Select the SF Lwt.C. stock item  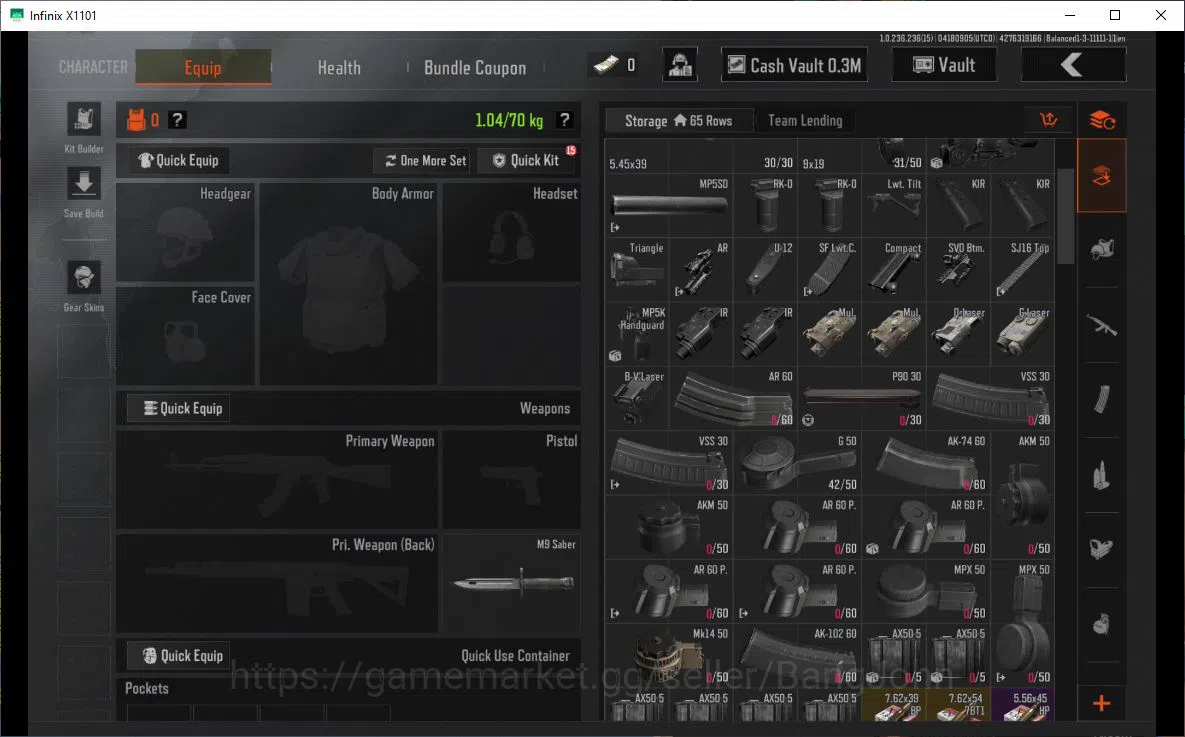(830, 269)
